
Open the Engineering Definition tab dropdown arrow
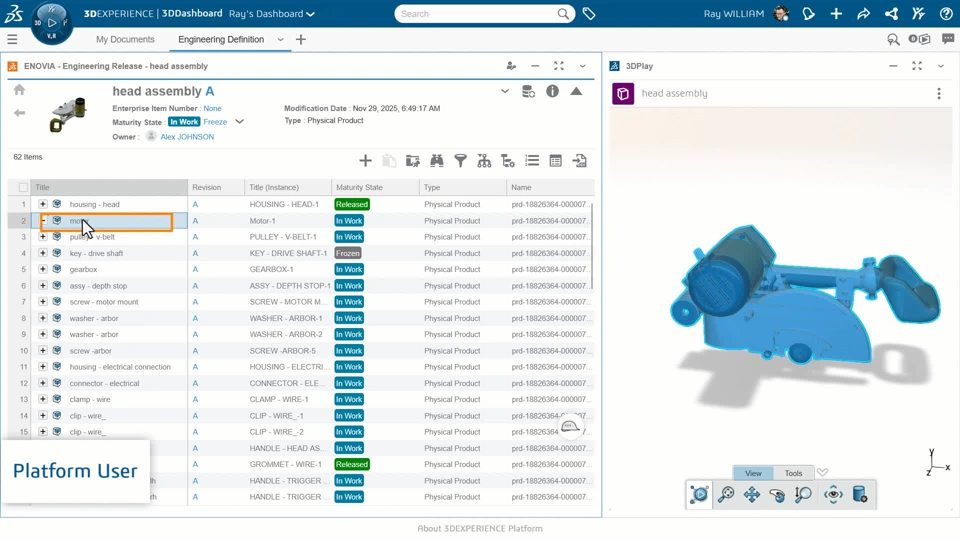pos(280,39)
